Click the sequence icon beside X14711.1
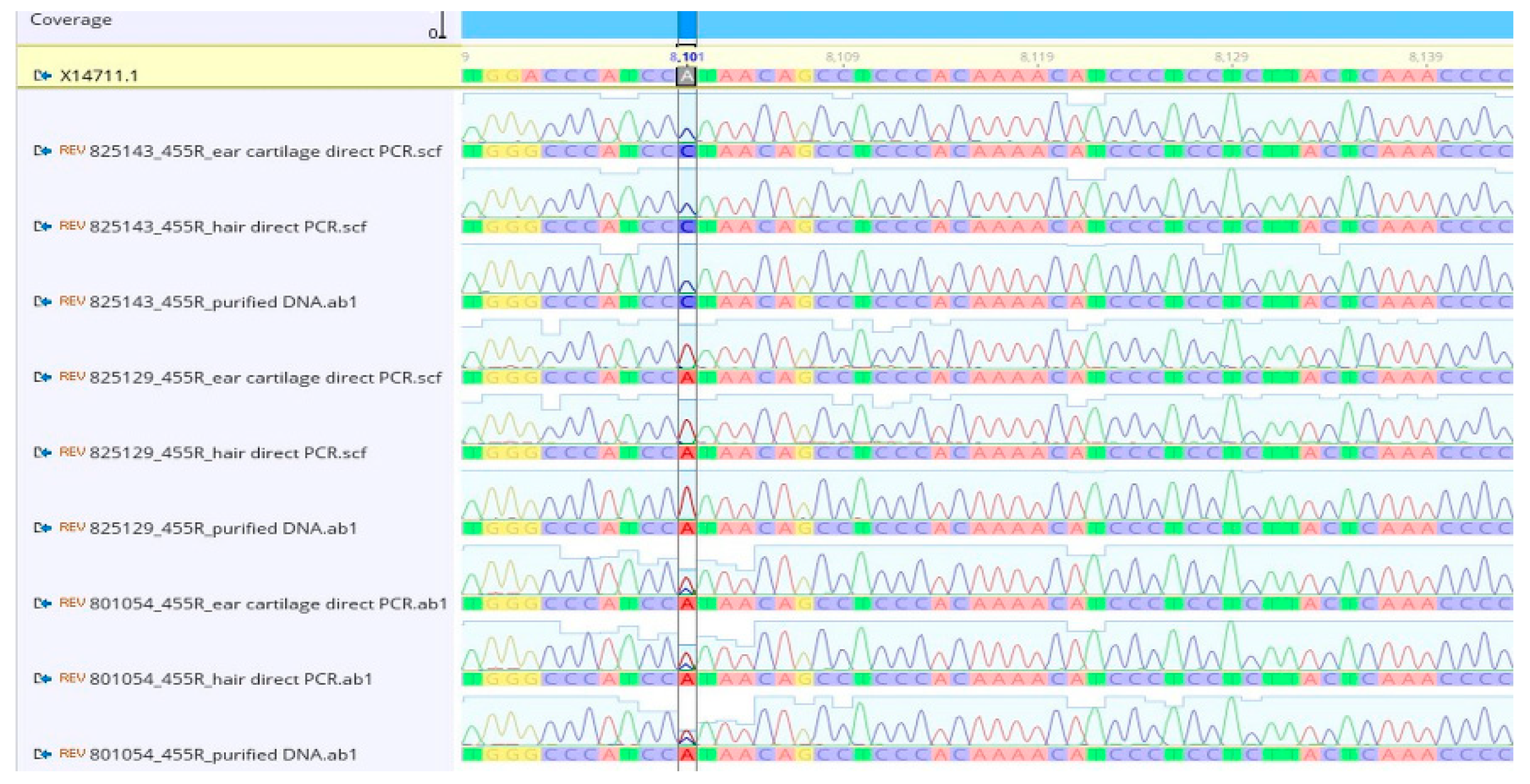Viewport: 1530px width, 784px height. [x=43, y=75]
